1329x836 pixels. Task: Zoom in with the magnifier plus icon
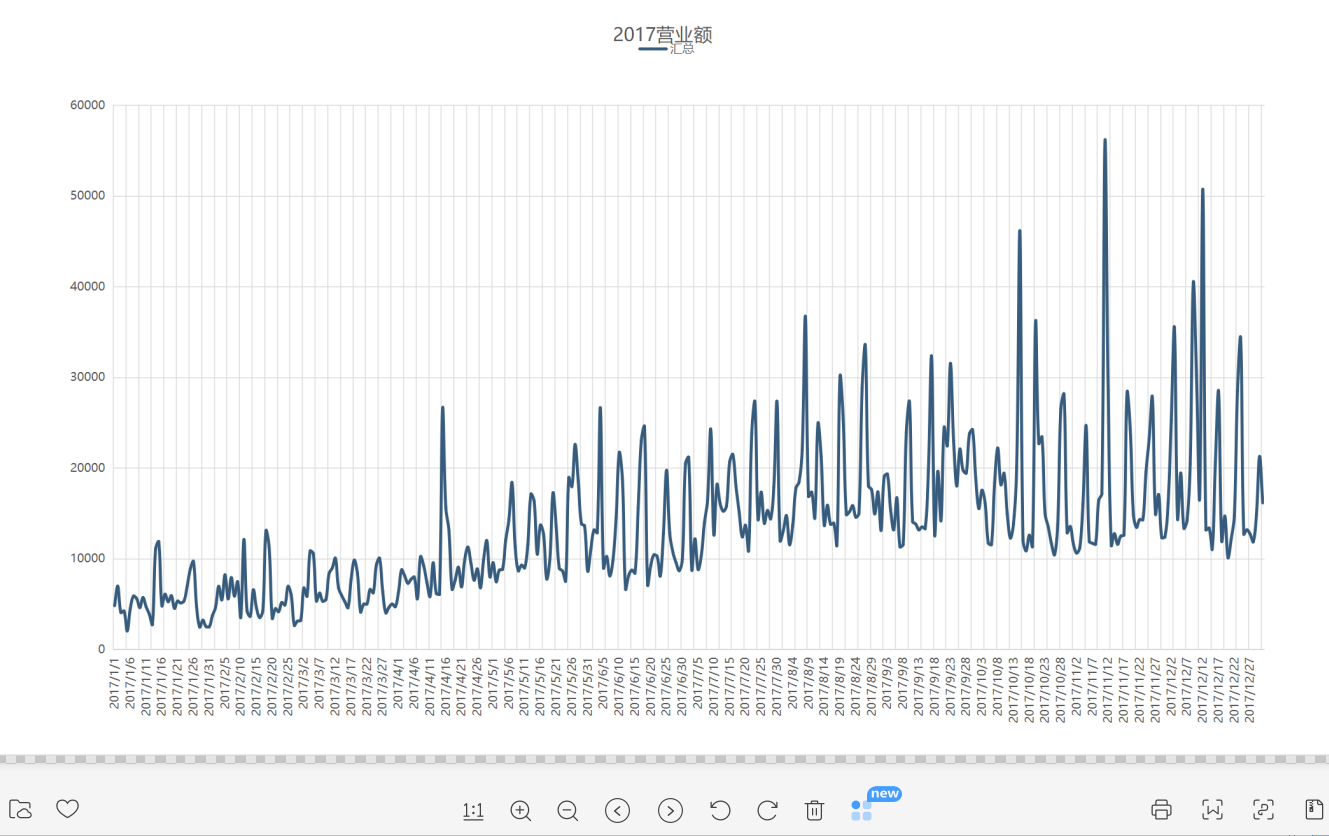(x=520, y=810)
